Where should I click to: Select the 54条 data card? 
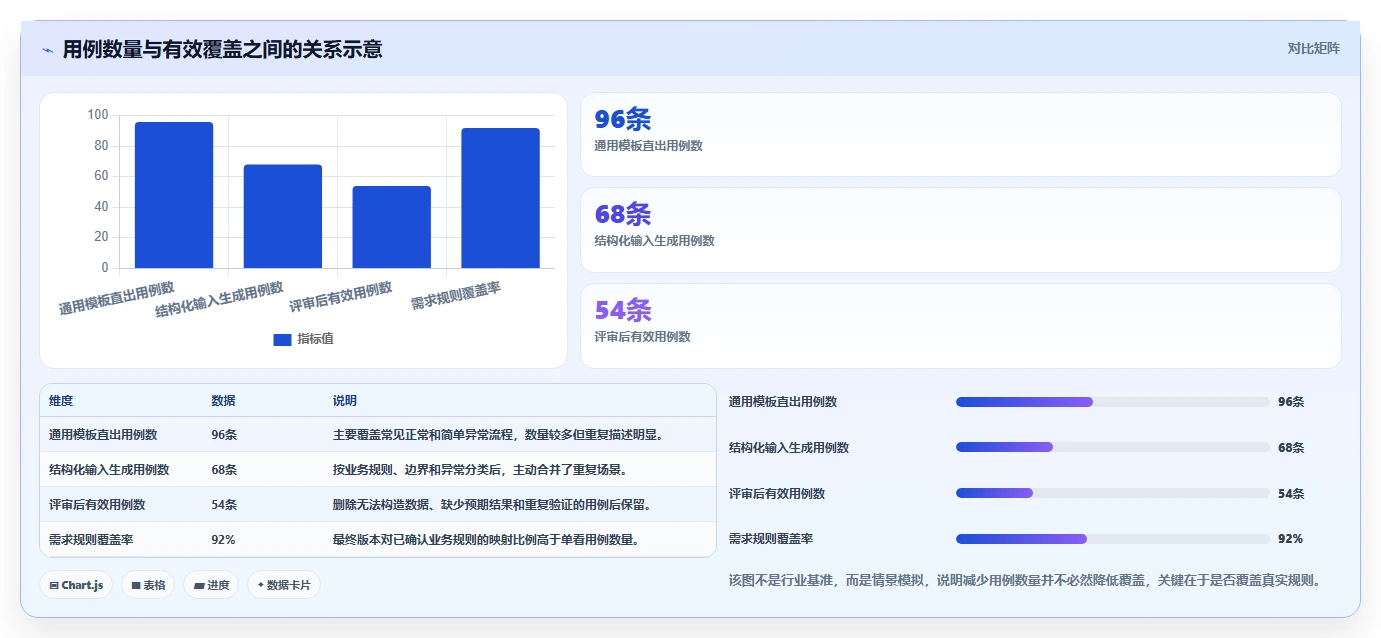point(960,325)
